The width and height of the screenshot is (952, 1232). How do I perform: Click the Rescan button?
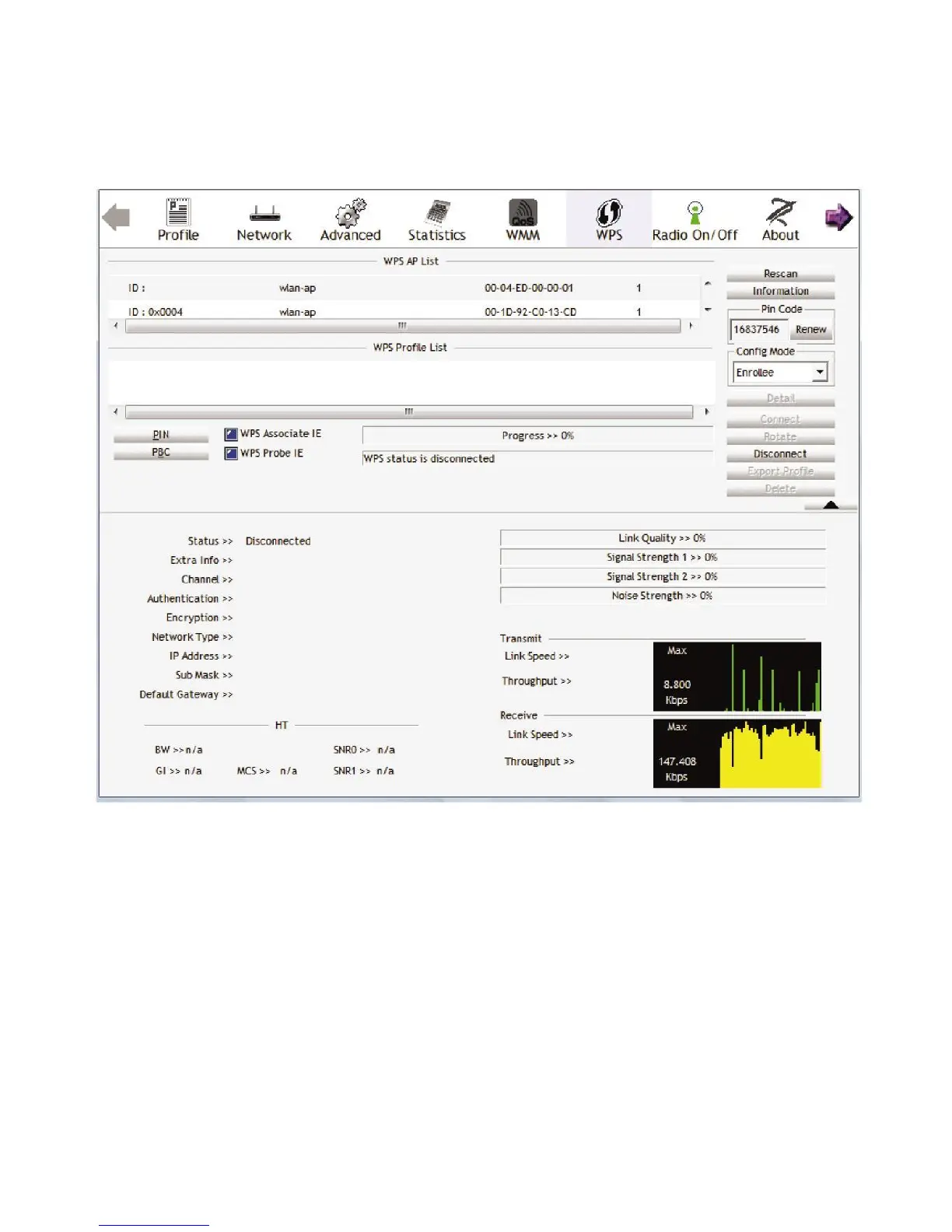[780, 274]
